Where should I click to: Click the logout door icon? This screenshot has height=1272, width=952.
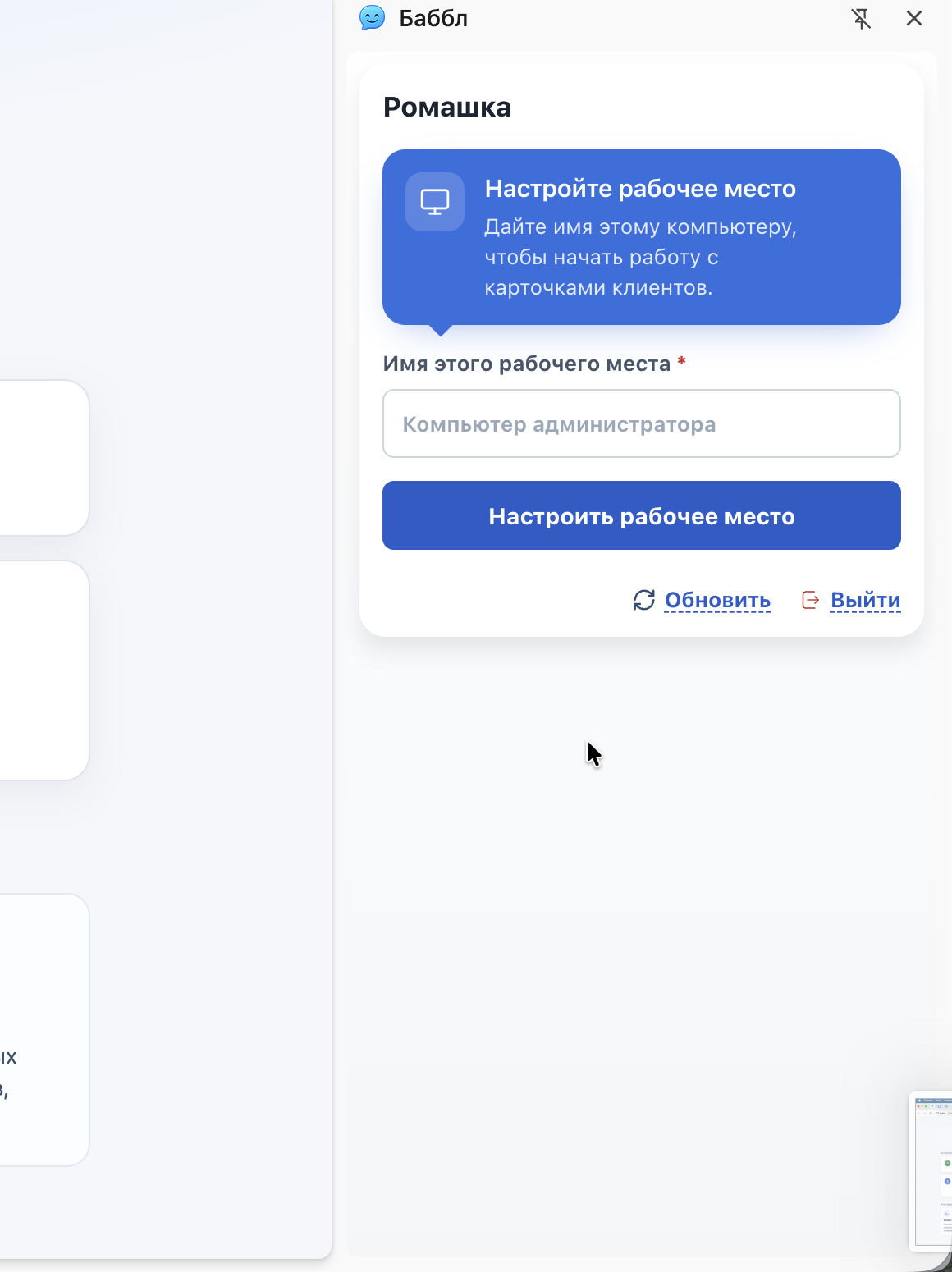coord(811,600)
